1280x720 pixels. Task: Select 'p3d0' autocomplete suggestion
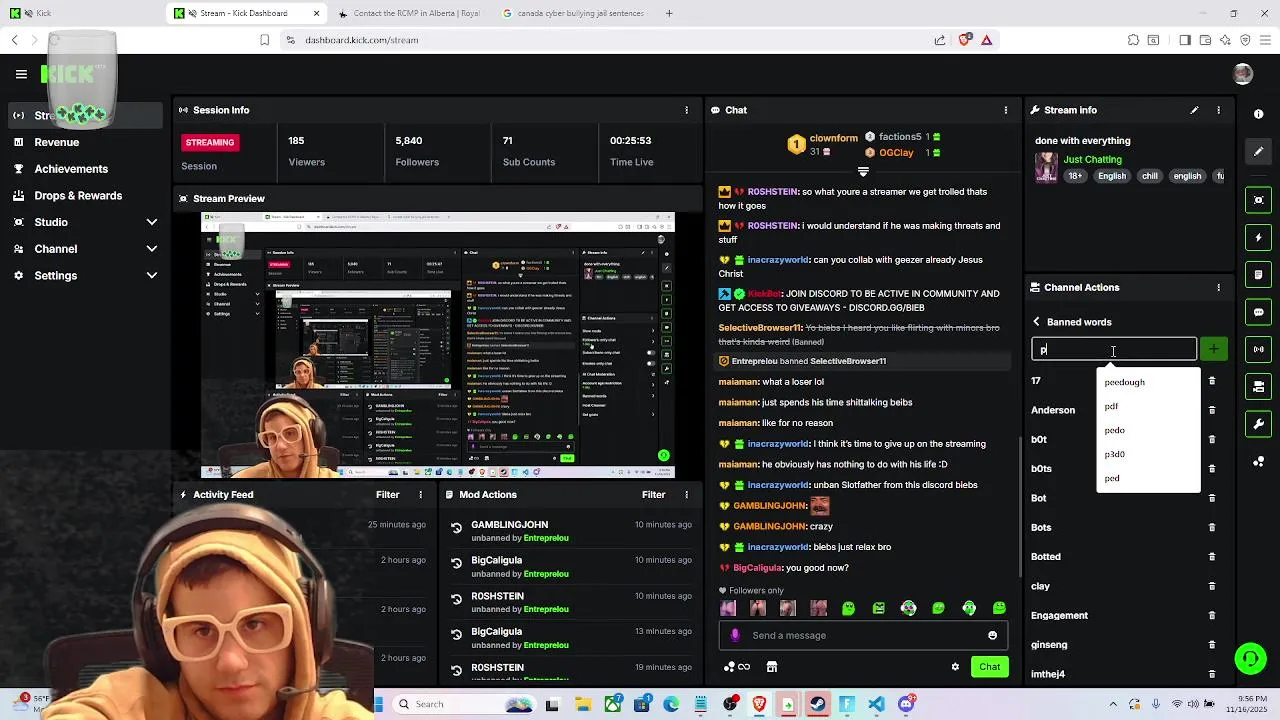point(1148,454)
